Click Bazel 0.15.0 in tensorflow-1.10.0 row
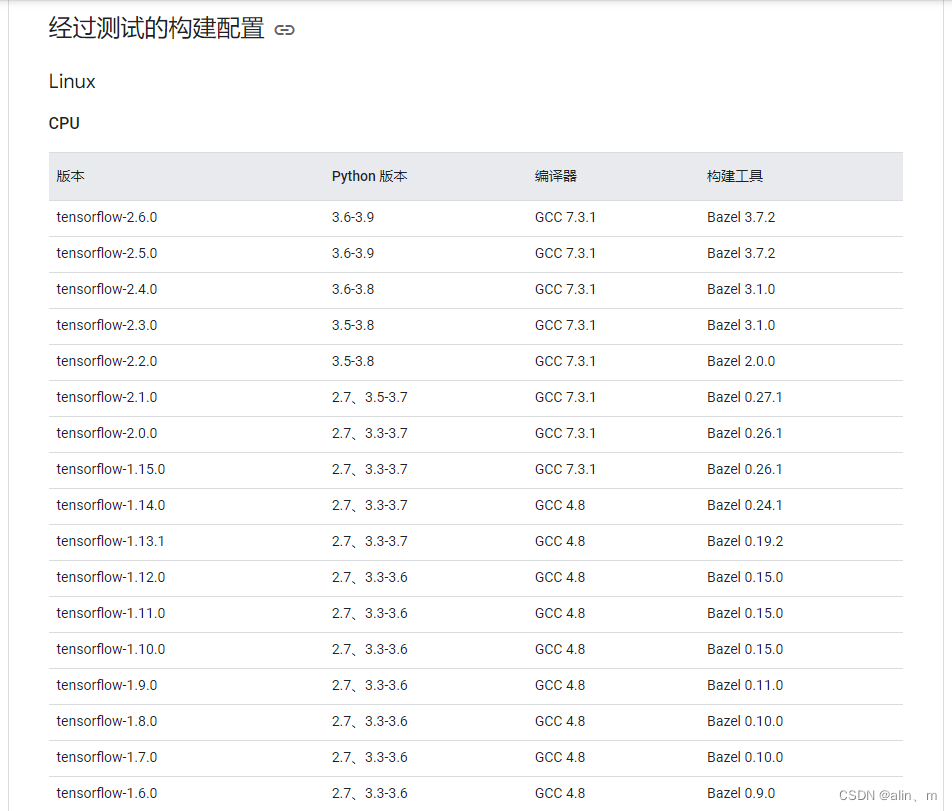Image resolution: width=952 pixels, height=811 pixels. [x=745, y=649]
